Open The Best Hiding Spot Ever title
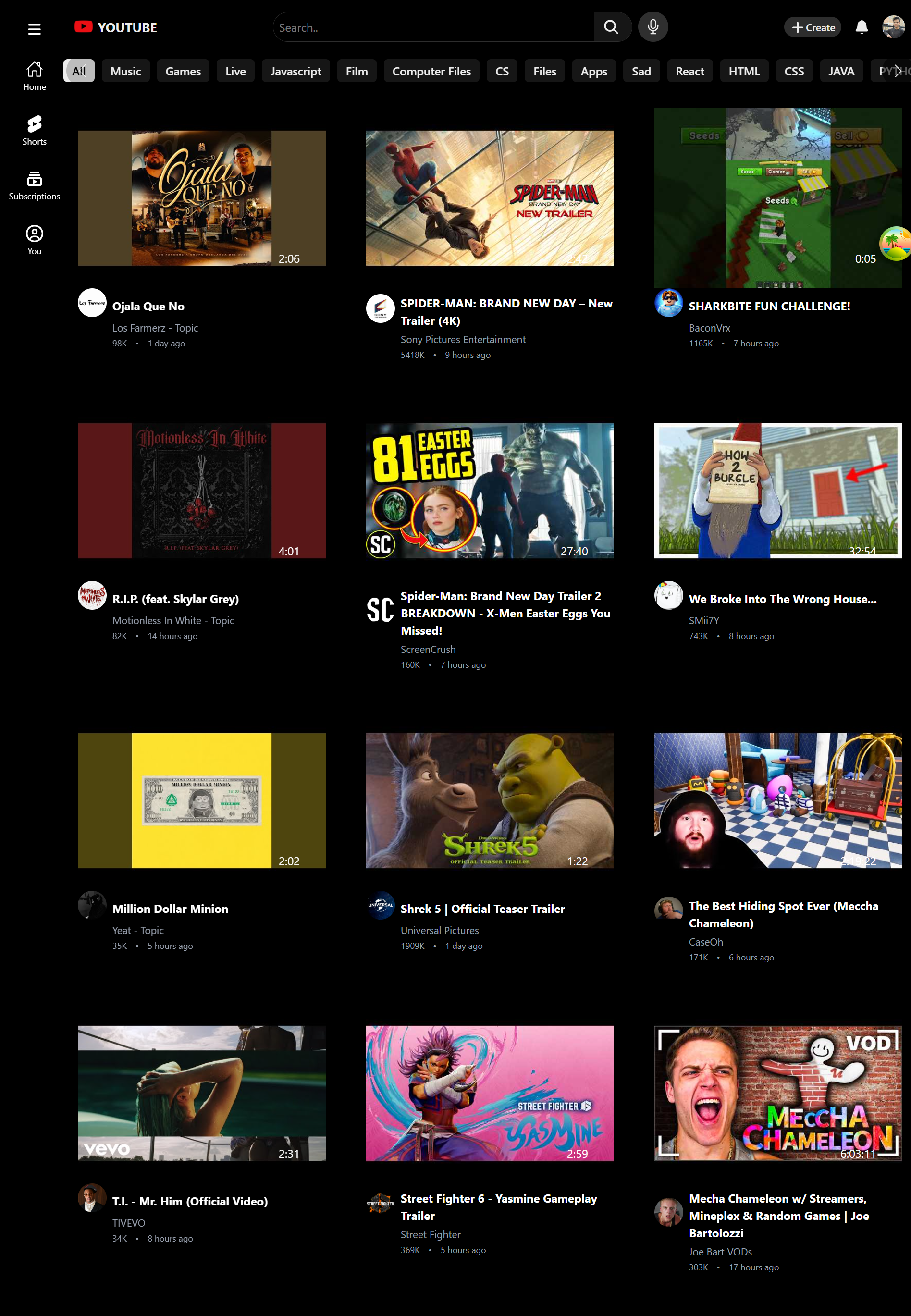Viewport: 911px width, 1316px height. click(x=784, y=914)
